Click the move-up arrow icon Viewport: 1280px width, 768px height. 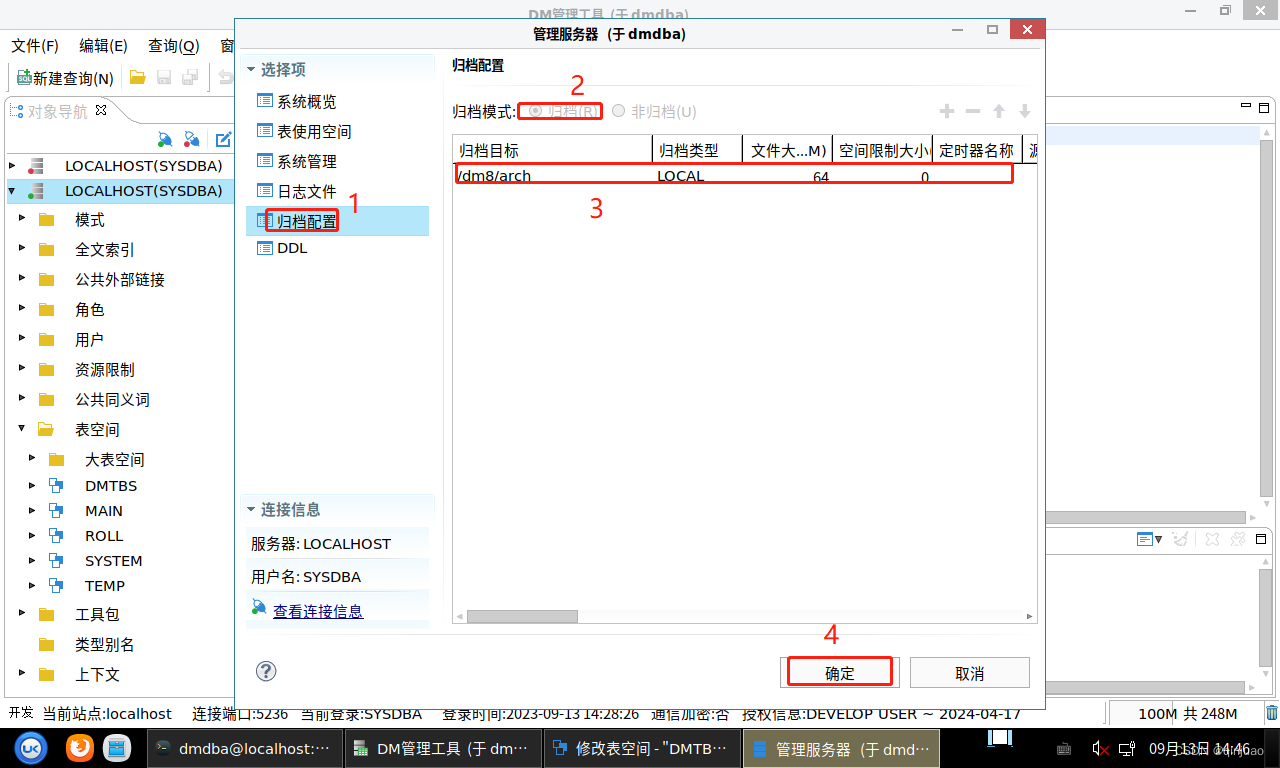coord(999,111)
